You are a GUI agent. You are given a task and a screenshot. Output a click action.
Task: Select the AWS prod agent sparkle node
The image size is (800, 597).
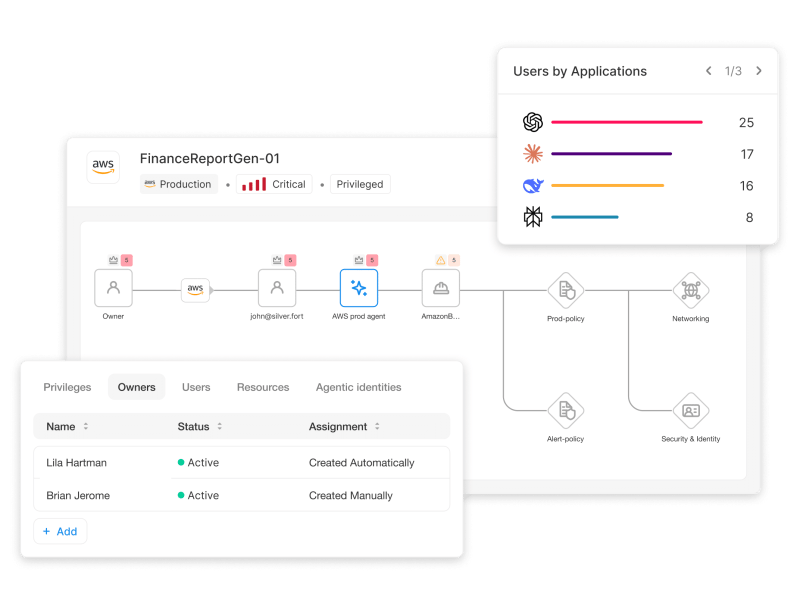point(359,288)
